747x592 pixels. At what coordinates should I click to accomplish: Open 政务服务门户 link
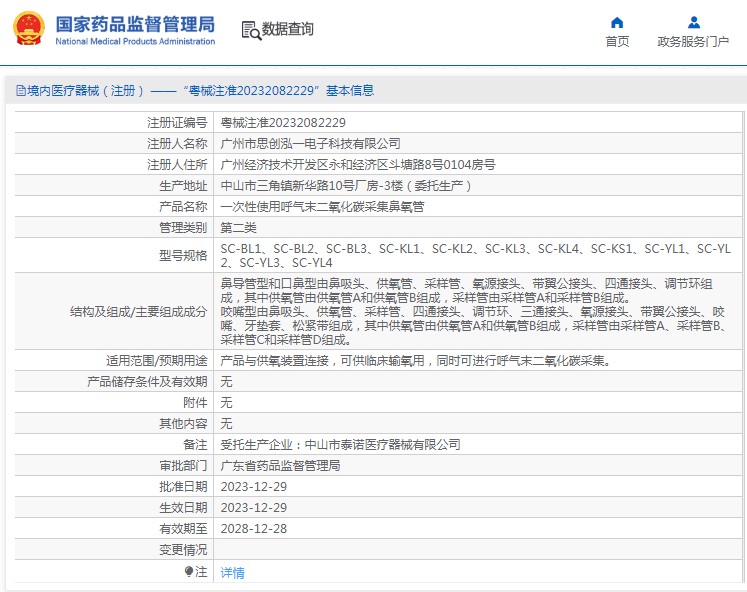(693, 42)
